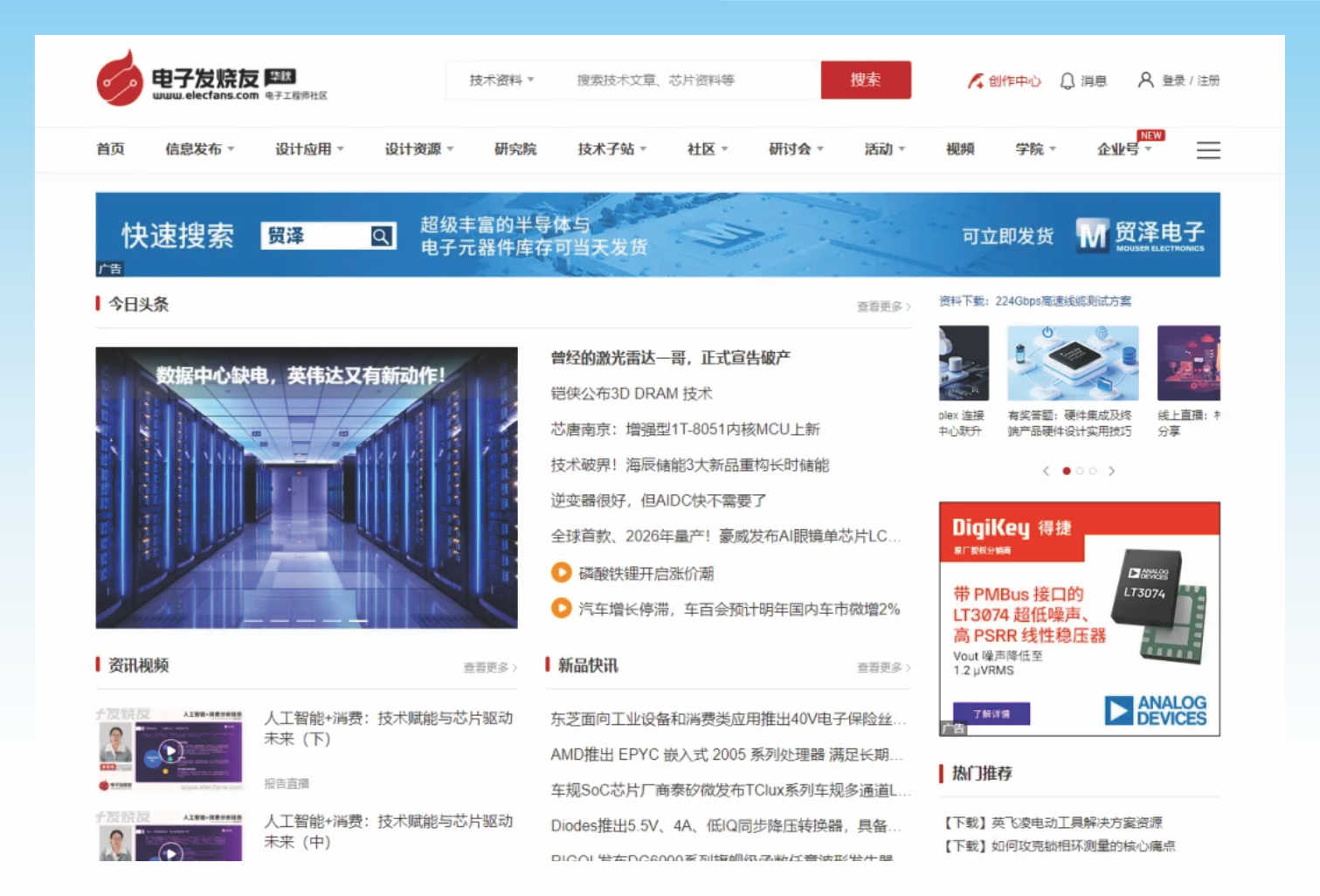Image resolution: width=1320 pixels, height=896 pixels.
Task: Go to next carousel slide arrow
Action: [1111, 471]
